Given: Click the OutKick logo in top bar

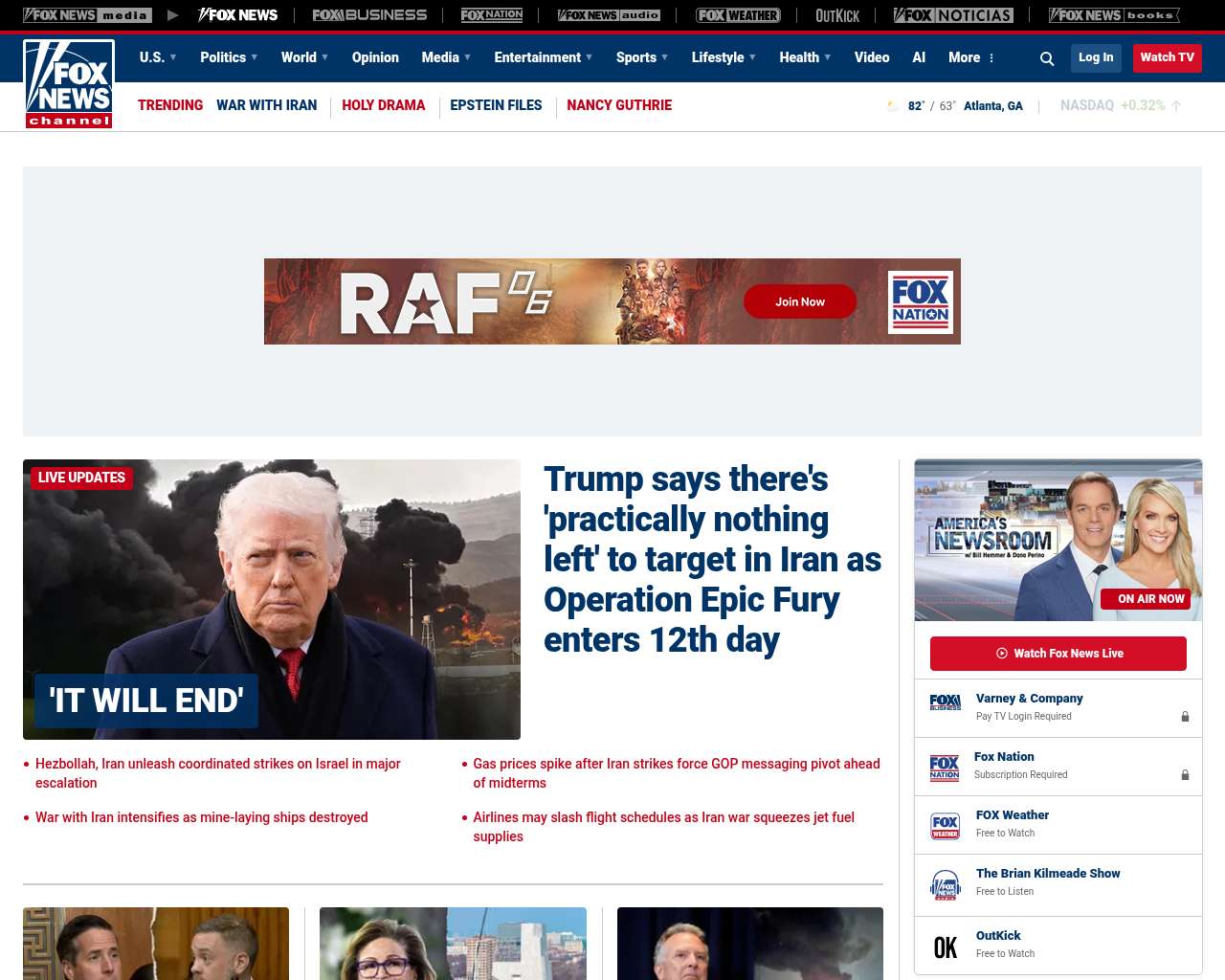Looking at the screenshot, I should click(x=836, y=15).
